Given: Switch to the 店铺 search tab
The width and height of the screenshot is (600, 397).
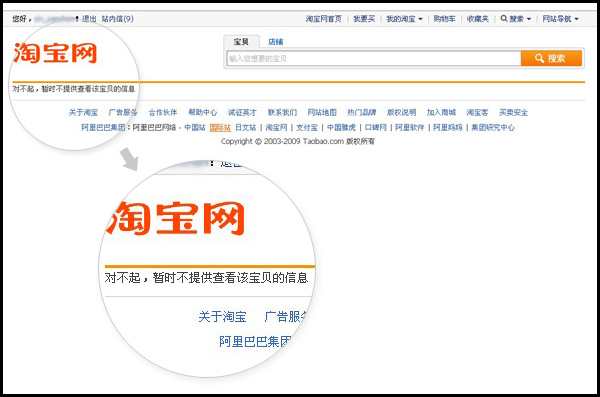Looking at the screenshot, I should (x=276, y=42).
